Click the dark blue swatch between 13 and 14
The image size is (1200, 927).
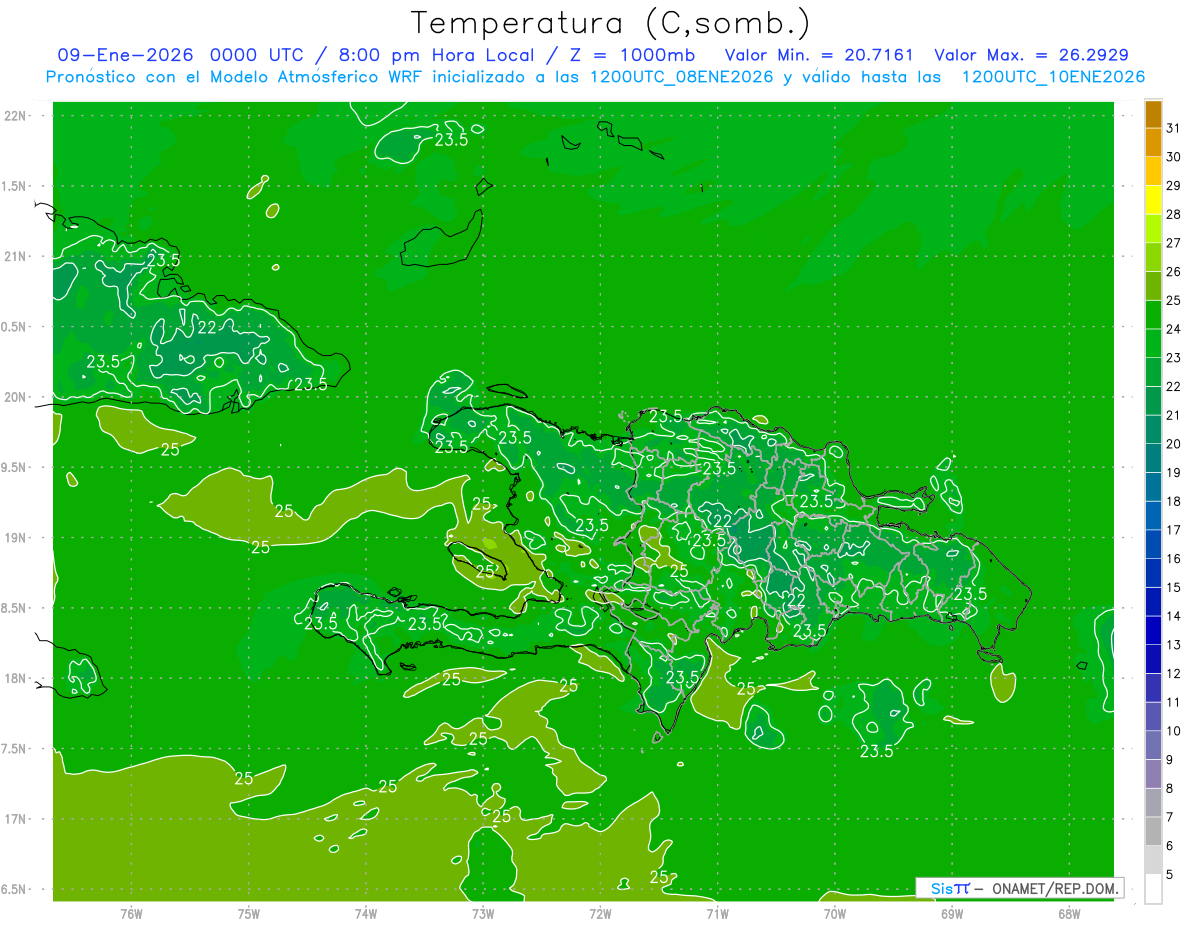pos(1153,631)
